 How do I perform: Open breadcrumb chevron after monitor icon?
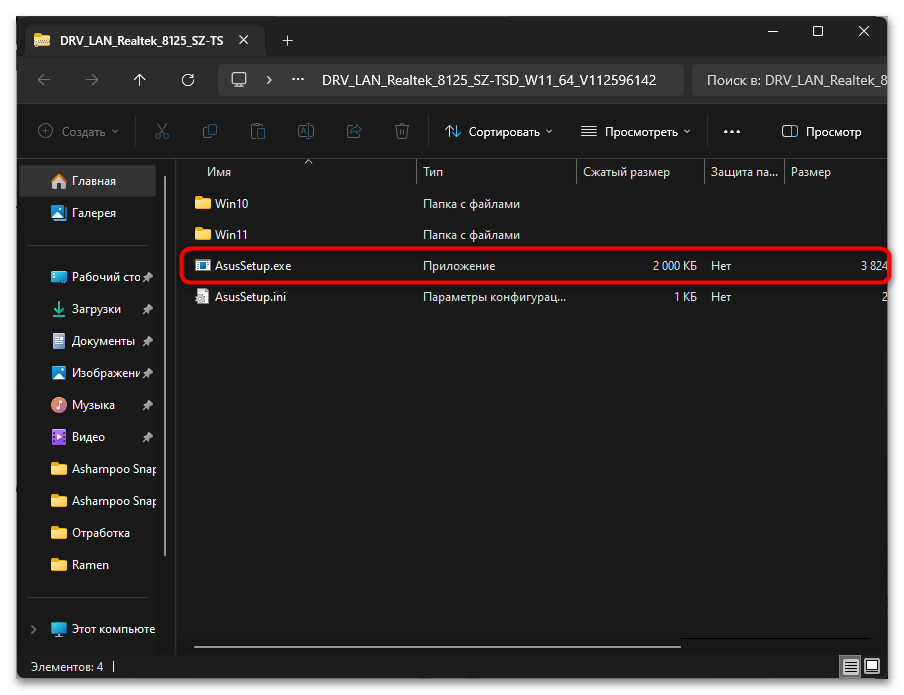(x=269, y=80)
